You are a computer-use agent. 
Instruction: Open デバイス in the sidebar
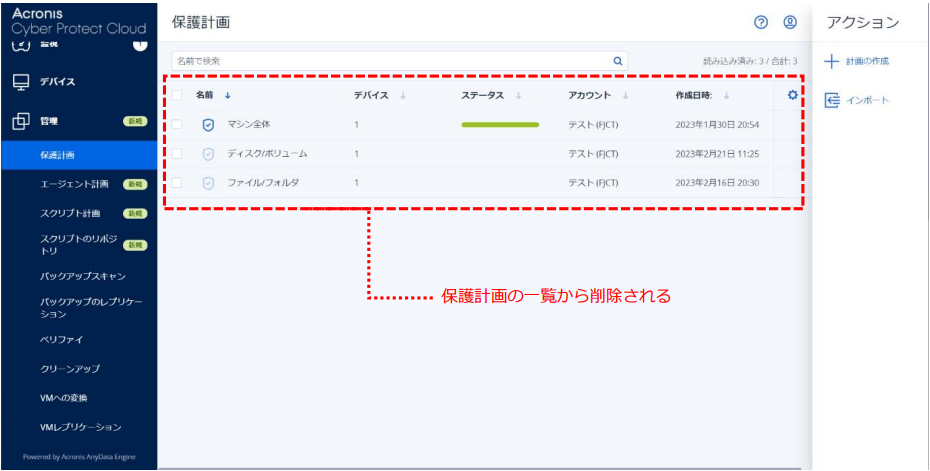coord(57,82)
